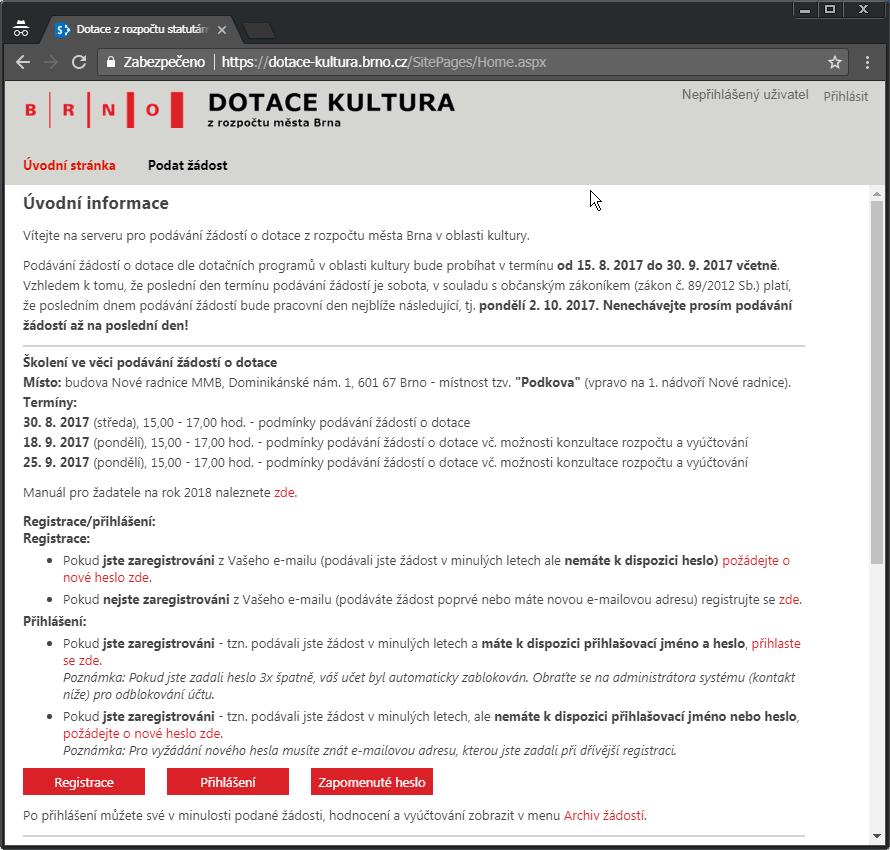Image resolution: width=890 pixels, height=850 pixels.
Task: Click the Zapomenuté heslo button
Action: (x=372, y=782)
